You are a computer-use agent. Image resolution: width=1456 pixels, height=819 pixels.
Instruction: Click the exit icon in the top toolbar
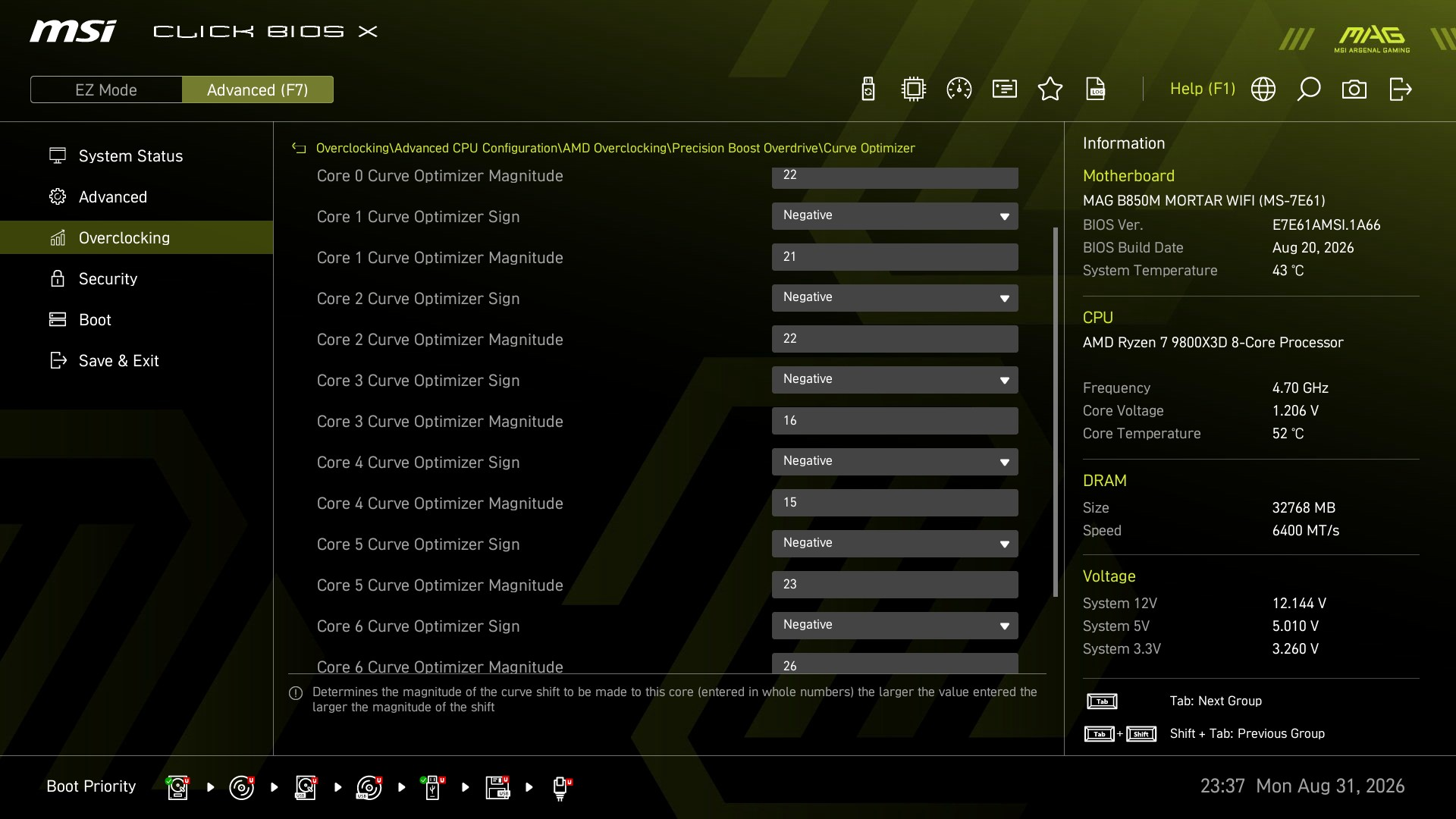pos(1400,89)
